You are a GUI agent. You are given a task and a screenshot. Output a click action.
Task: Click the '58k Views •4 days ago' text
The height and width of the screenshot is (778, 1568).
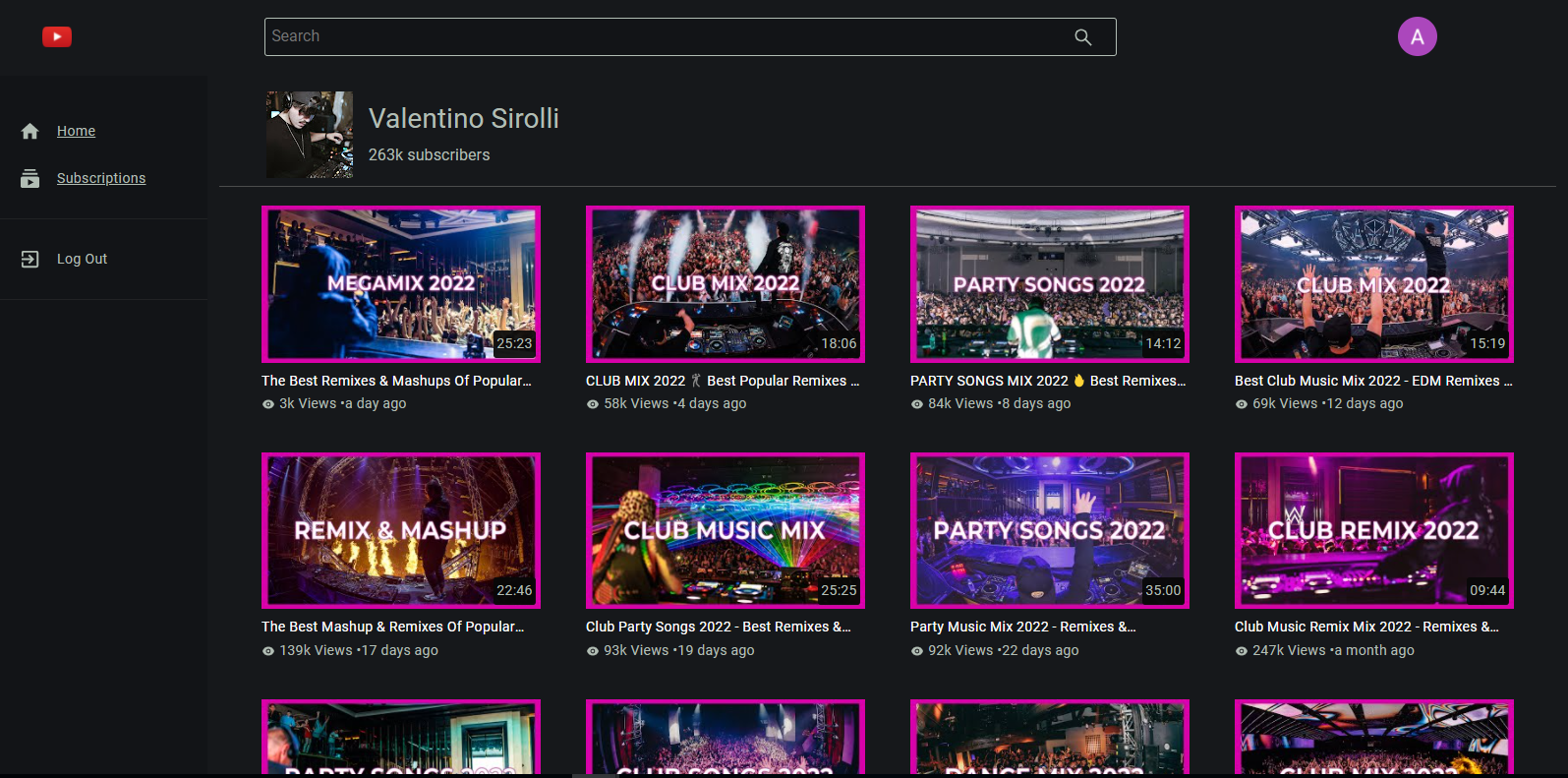[x=674, y=403]
